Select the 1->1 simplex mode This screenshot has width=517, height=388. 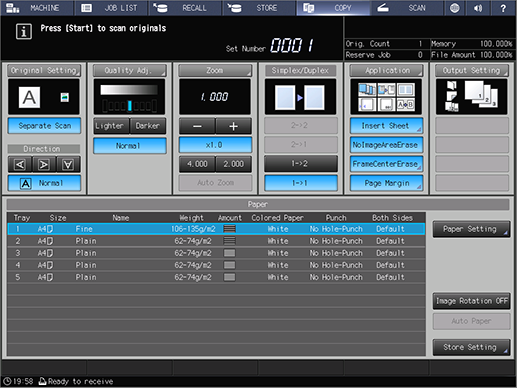(x=301, y=183)
